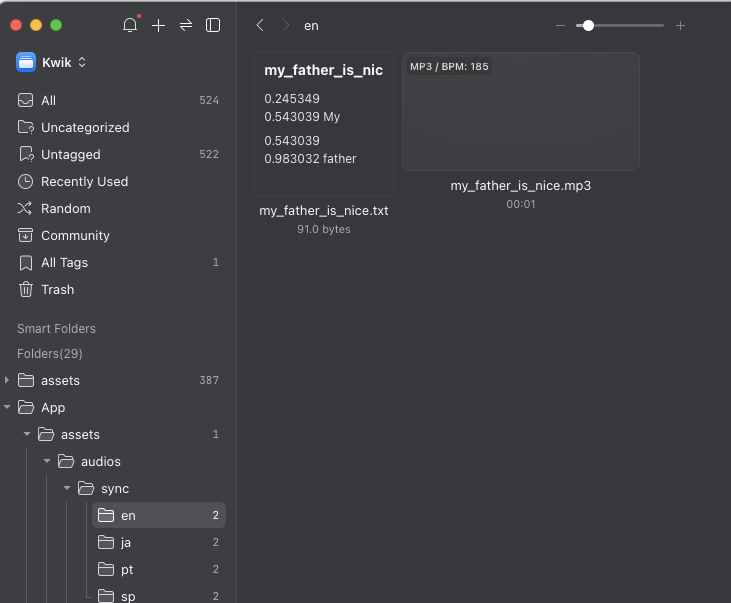Click the 00:01 duration label
The width and height of the screenshot is (731, 603).
click(x=521, y=204)
